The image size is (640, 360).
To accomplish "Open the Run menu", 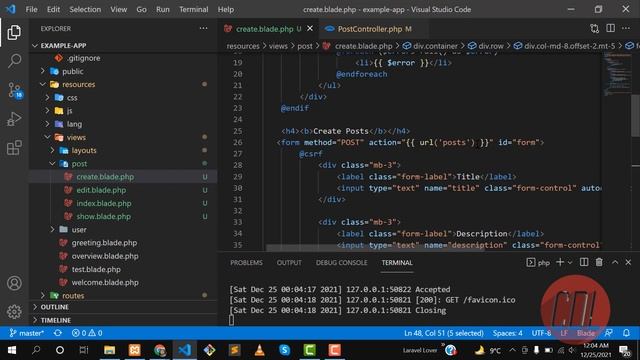I will [162, 9].
